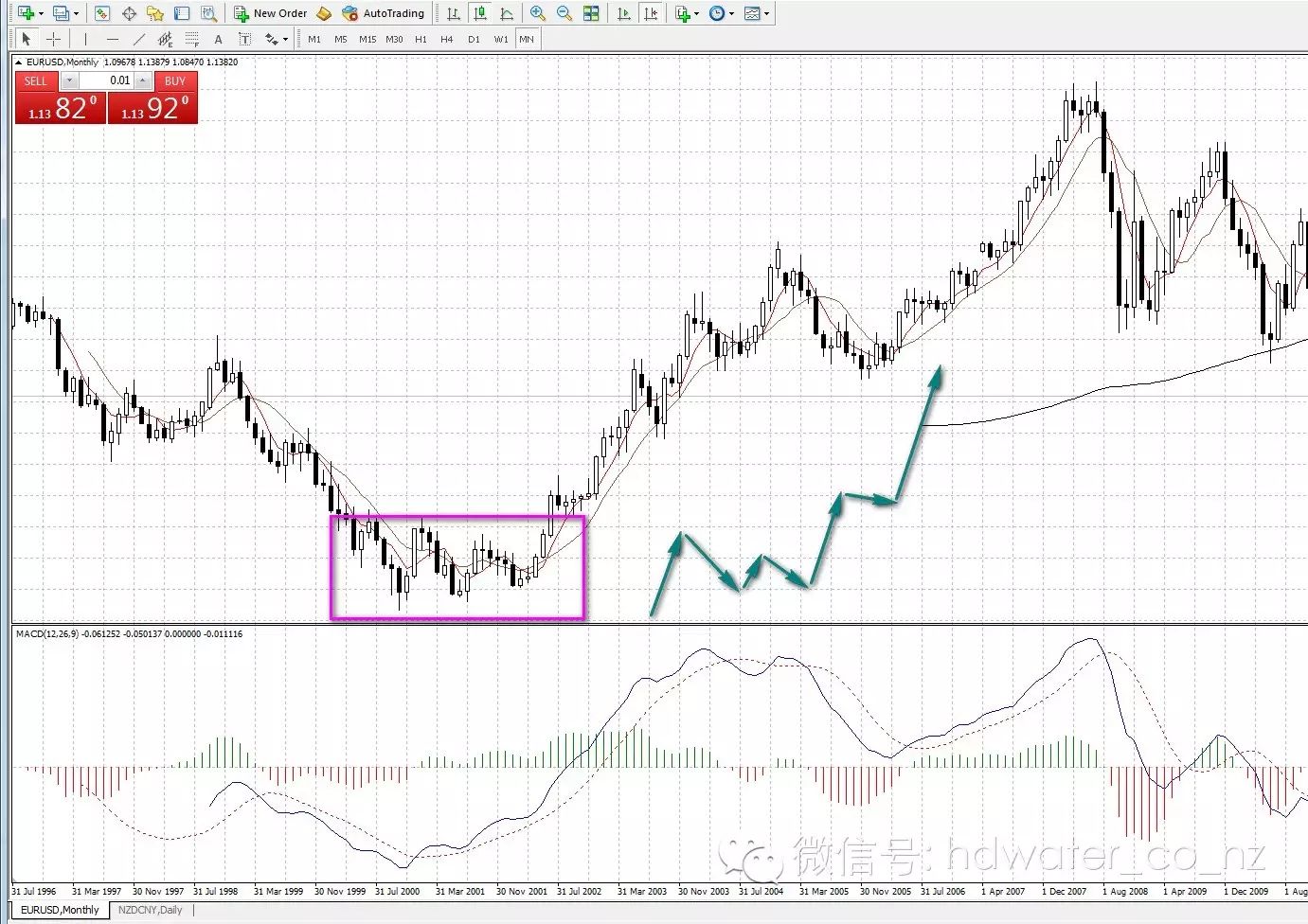The width and height of the screenshot is (1308, 924).
Task: Switch to the NZDCNY,Daily chart tab
Action: 151,911
